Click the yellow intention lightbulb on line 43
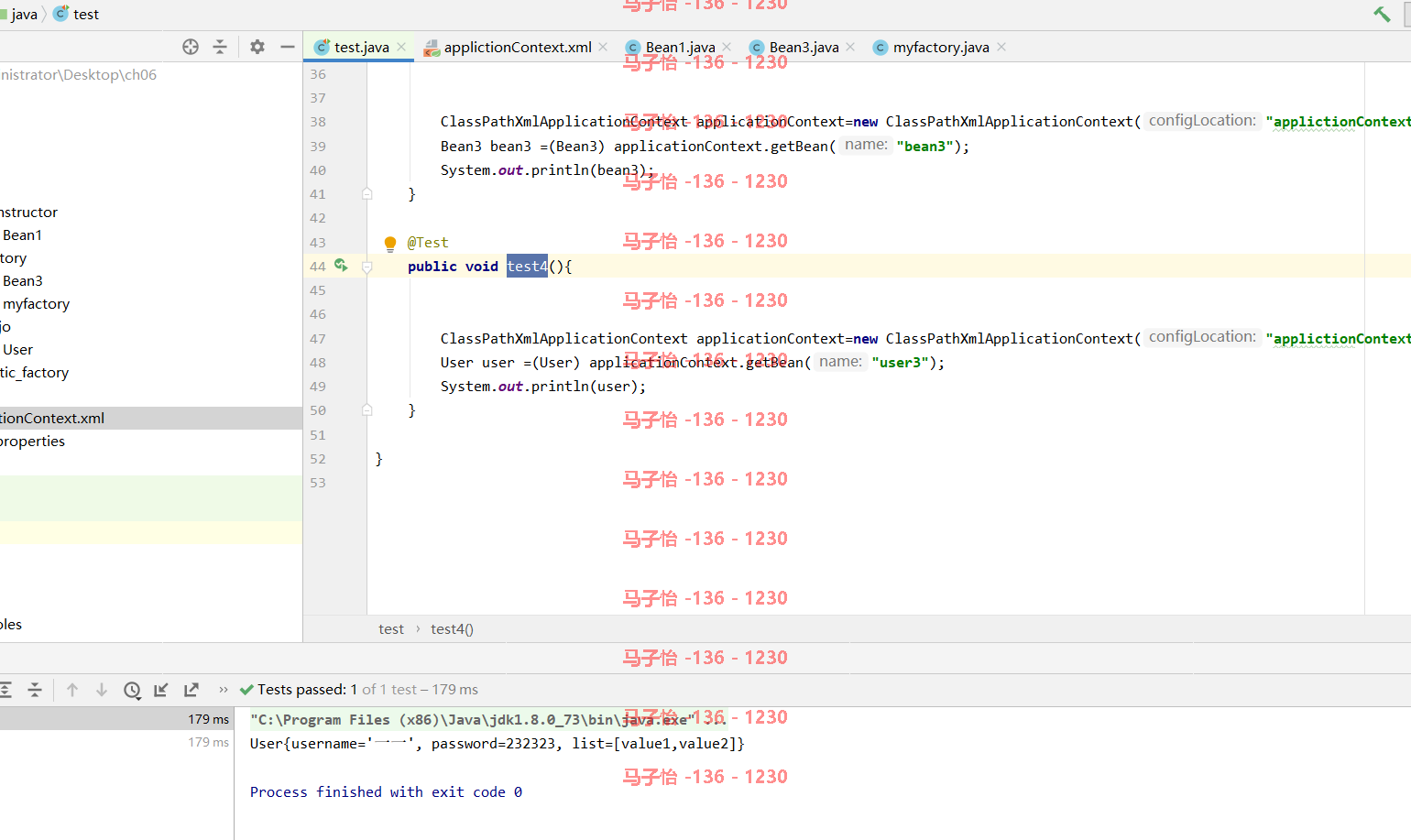1411x840 pixels. coord(389,243)
